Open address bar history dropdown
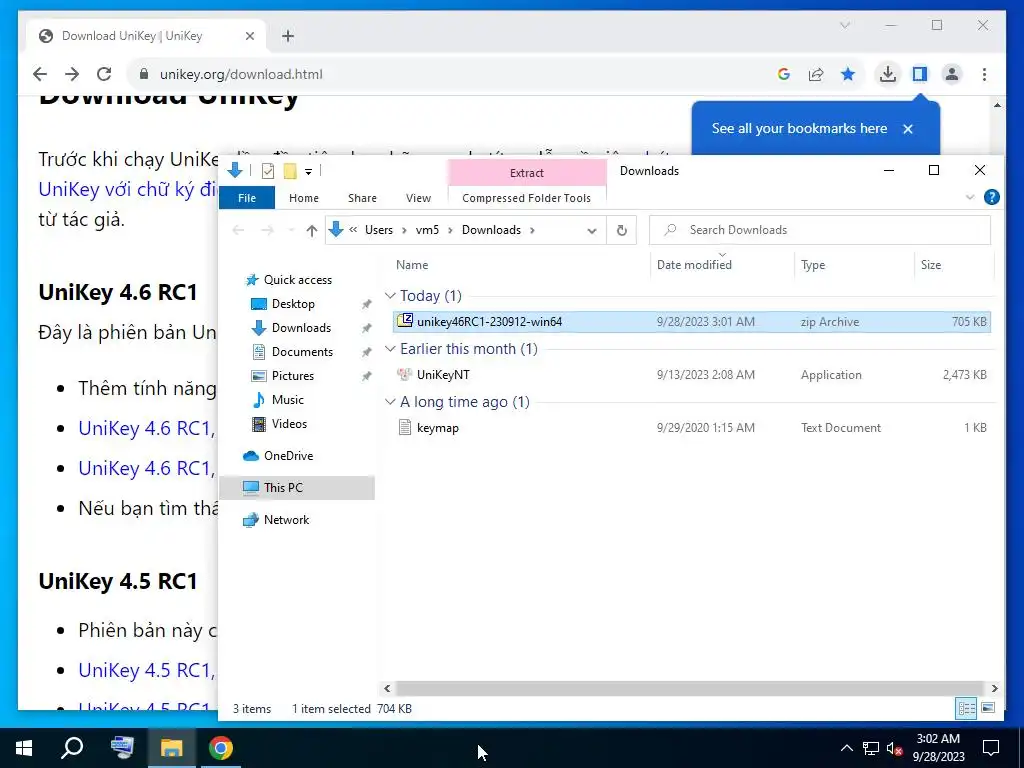Screen dimensions: 1024x768 pos(592,230)
